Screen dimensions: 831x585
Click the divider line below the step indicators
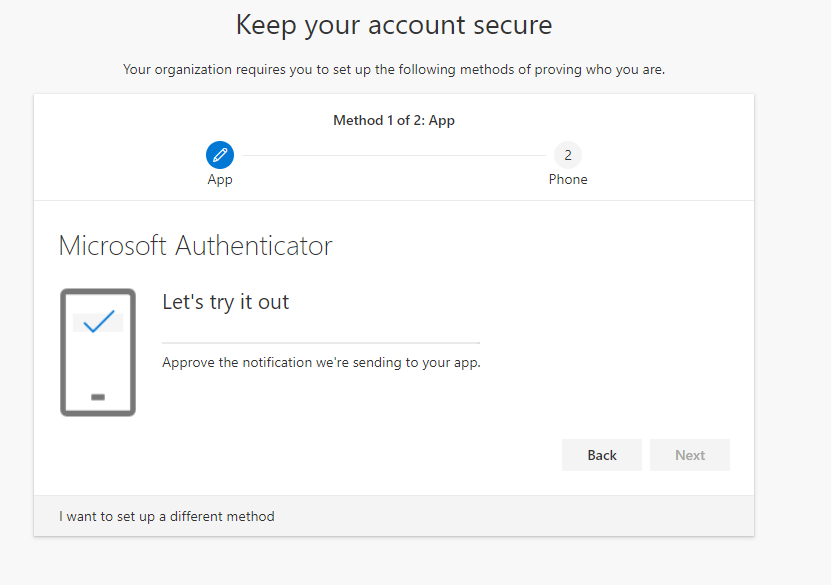(394, 200)
